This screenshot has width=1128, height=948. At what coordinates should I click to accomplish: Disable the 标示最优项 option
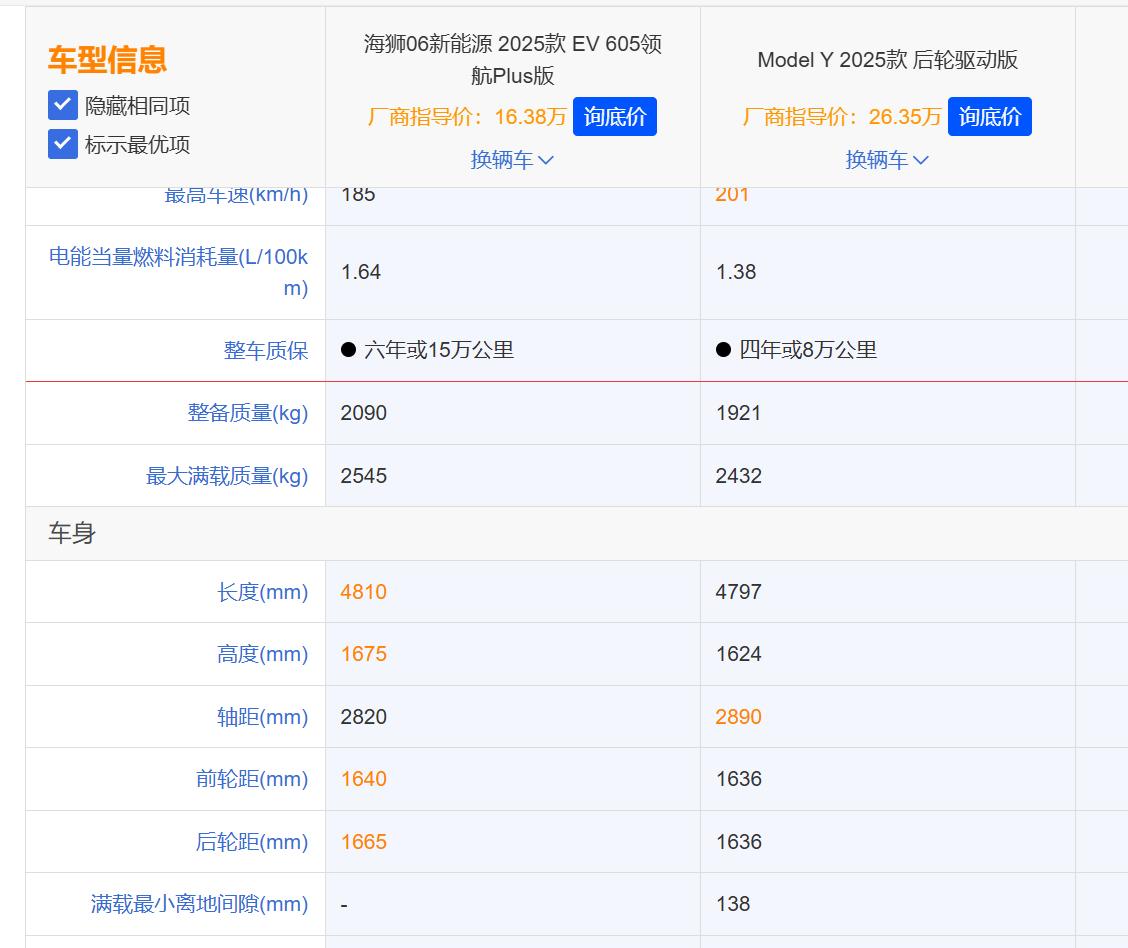point(62,144)
